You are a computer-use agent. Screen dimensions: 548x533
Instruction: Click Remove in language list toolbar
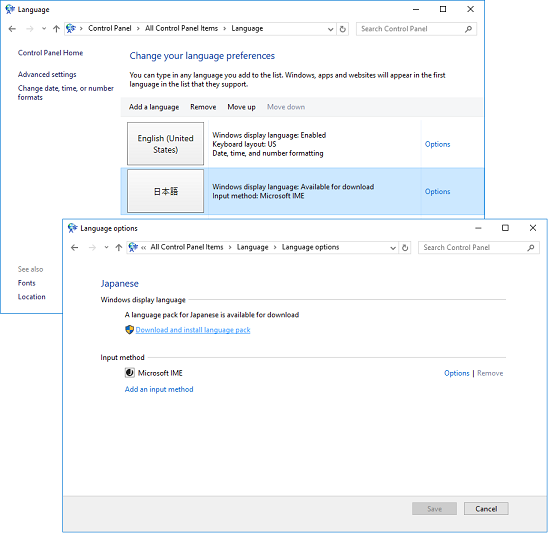click(203, 107)
